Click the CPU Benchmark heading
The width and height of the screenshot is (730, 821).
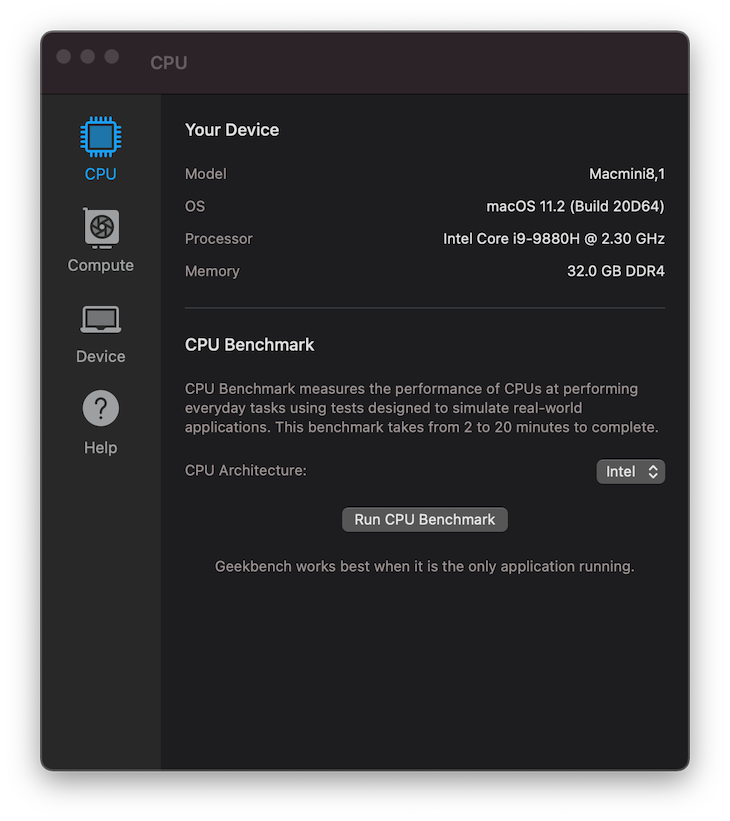click(249, 345)
